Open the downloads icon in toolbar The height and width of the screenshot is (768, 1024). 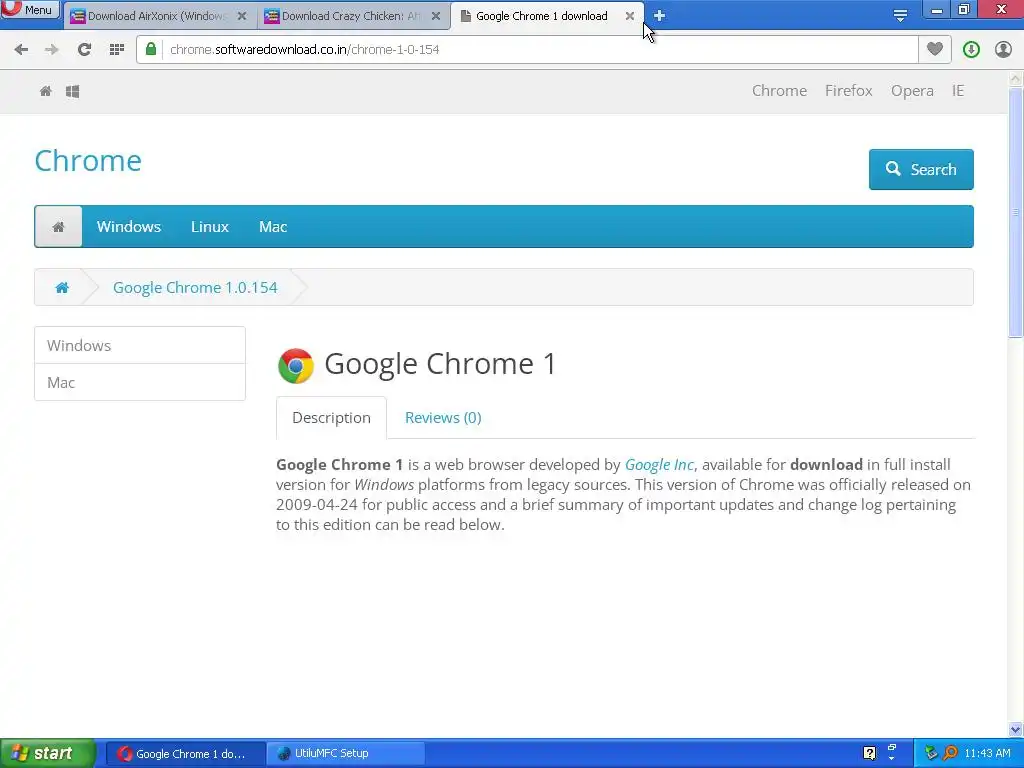tap(971, 50)
